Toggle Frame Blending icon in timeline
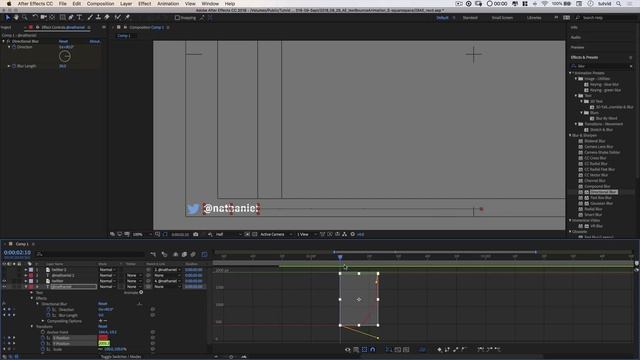 tap(184, 254)
